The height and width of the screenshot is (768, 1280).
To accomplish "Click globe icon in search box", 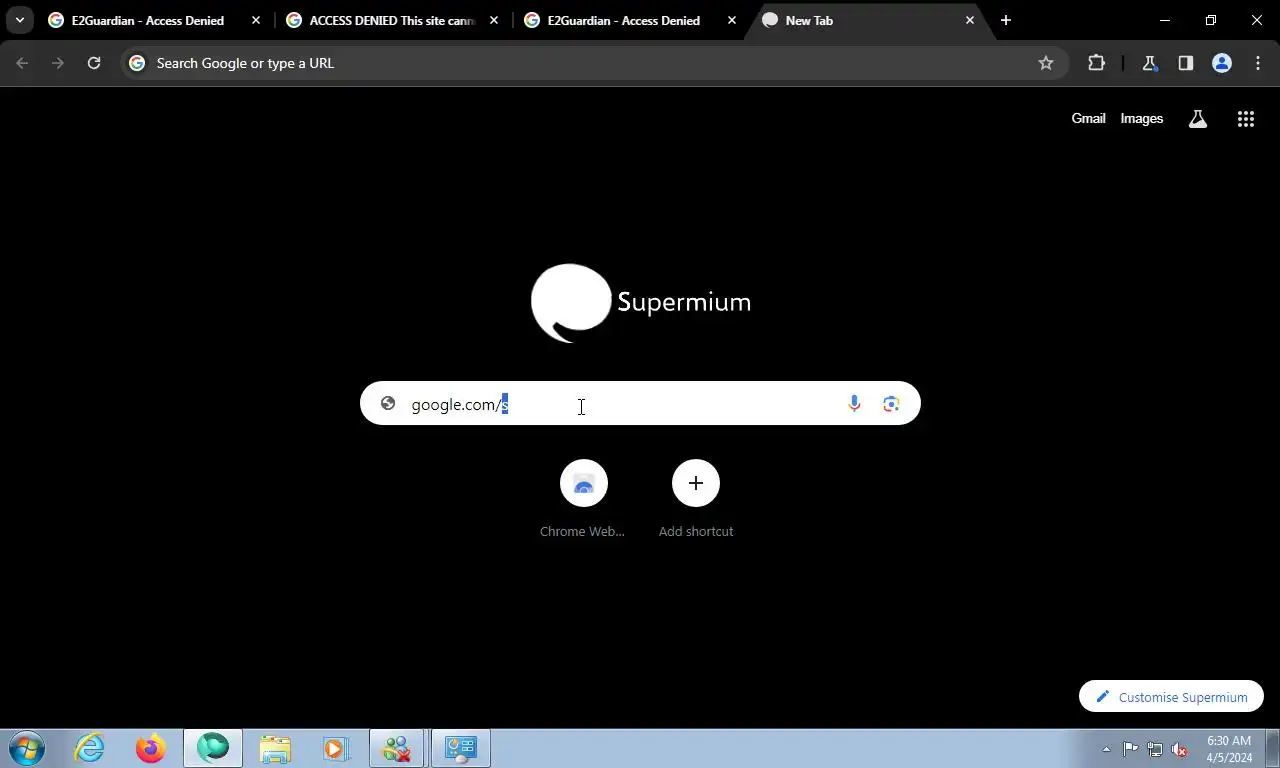I will pos(388,404).
